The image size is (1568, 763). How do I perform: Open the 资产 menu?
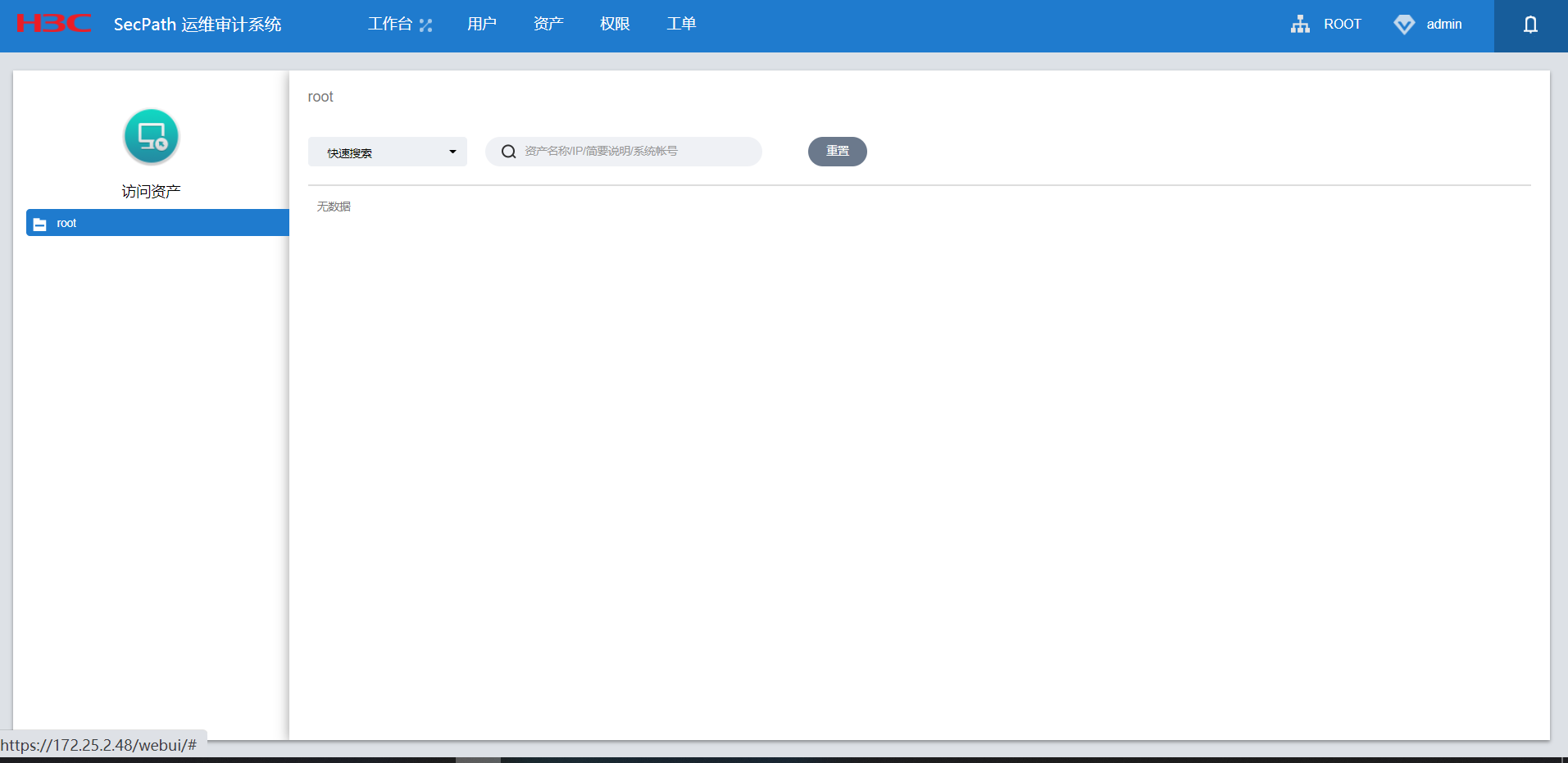pos(548,24)
